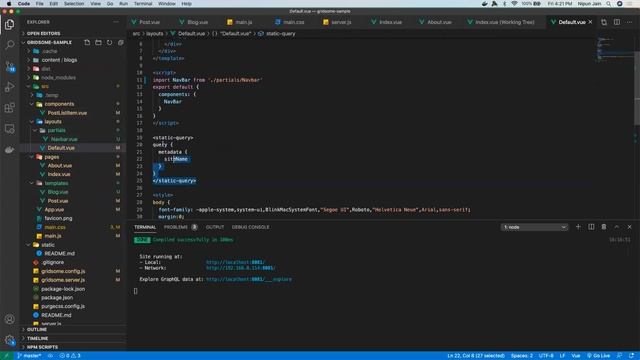Screen dimensions: 640x360
Task: Open the Explorer view in activity bar
Action: coord(9,24)
